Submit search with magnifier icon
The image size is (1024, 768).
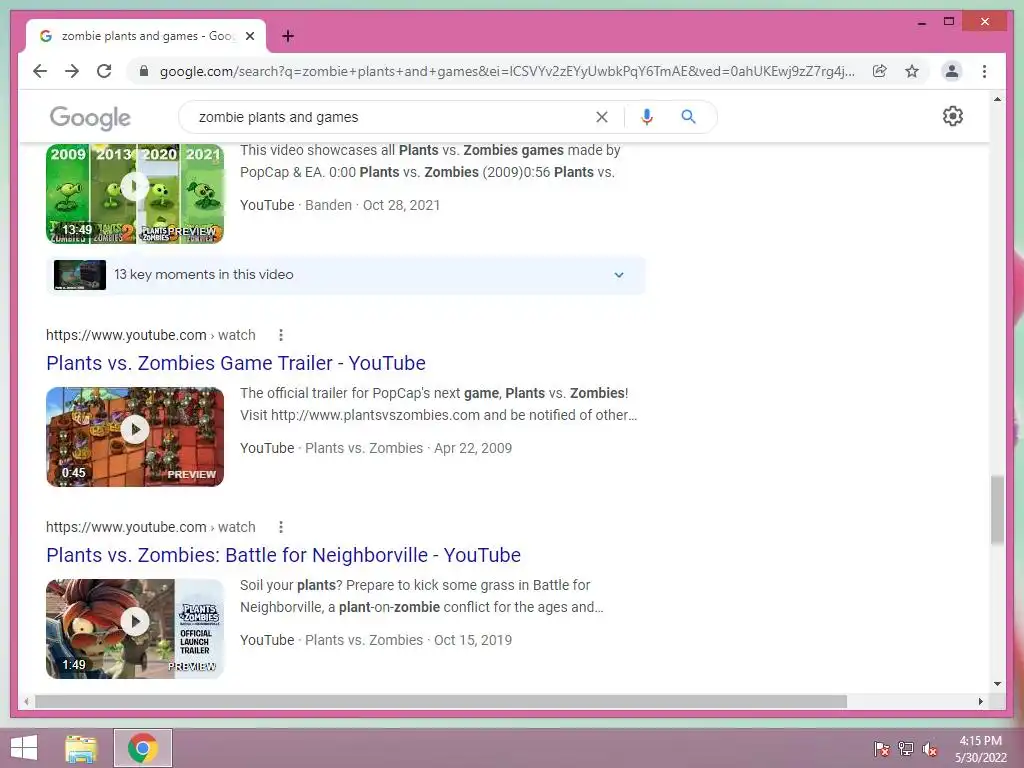pos(688,117)
